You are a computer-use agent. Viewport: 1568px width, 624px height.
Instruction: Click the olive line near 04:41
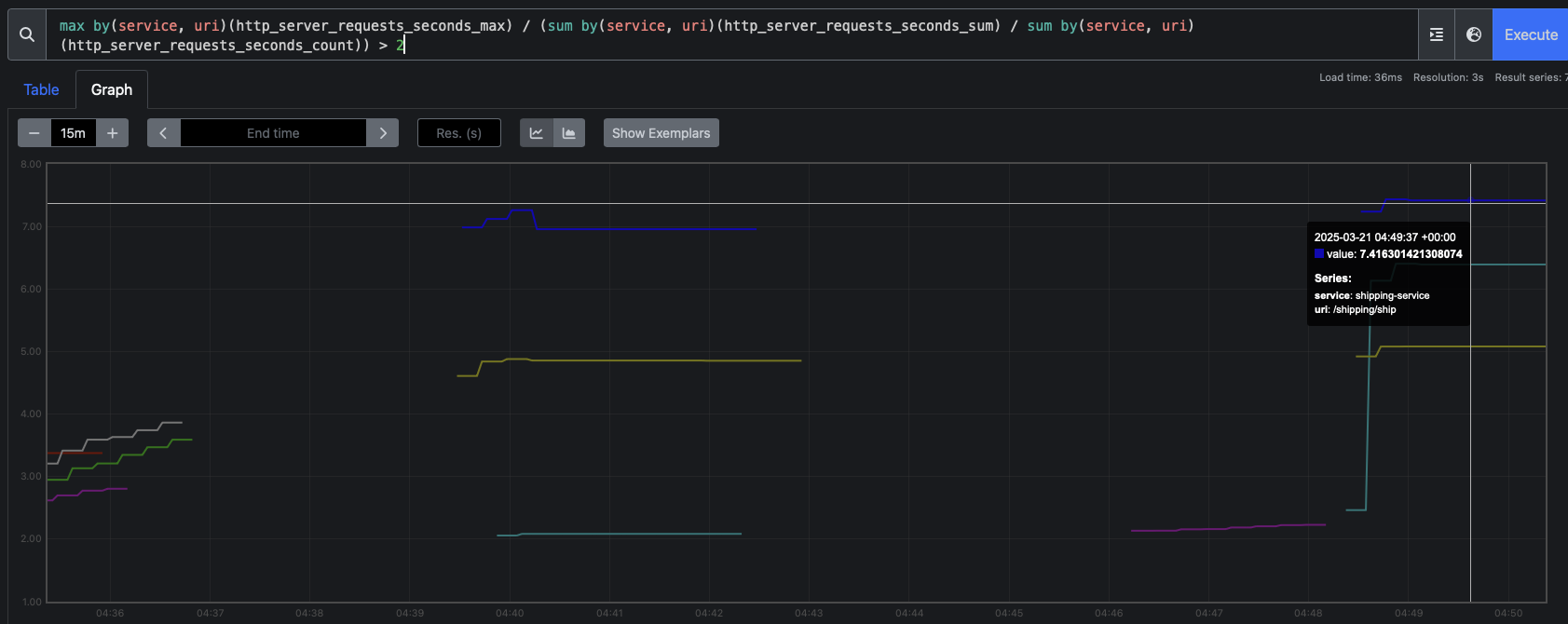609,360
